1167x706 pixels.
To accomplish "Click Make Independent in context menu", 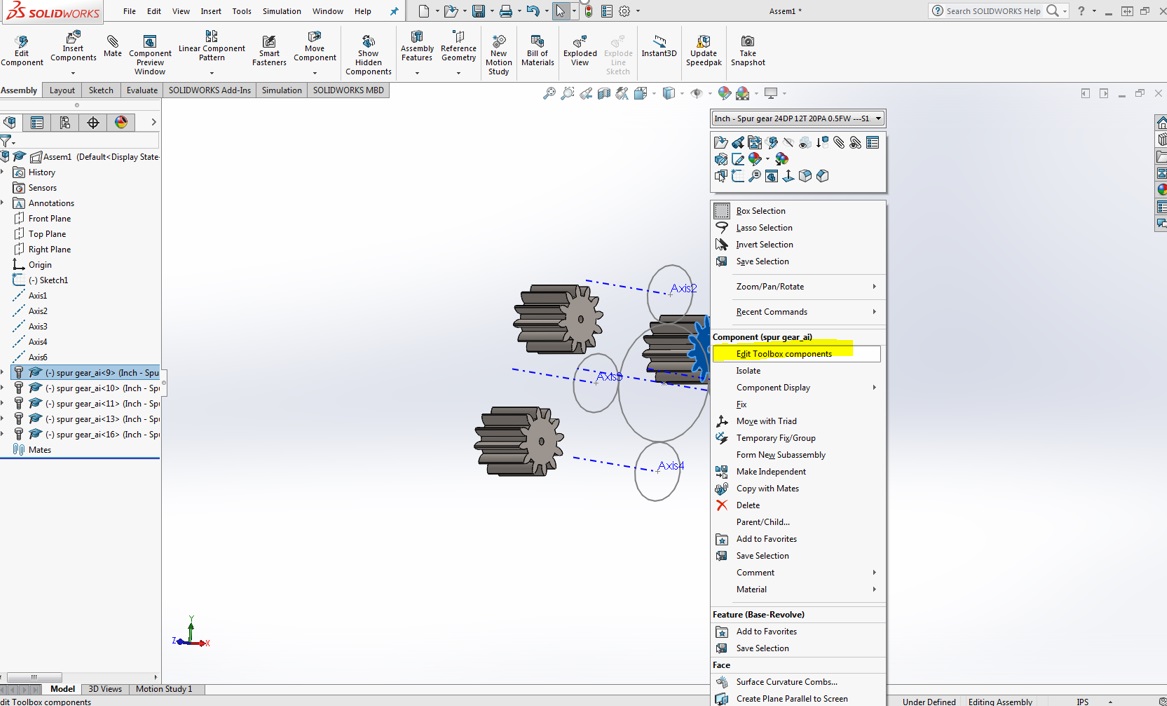I will point(771,472).
